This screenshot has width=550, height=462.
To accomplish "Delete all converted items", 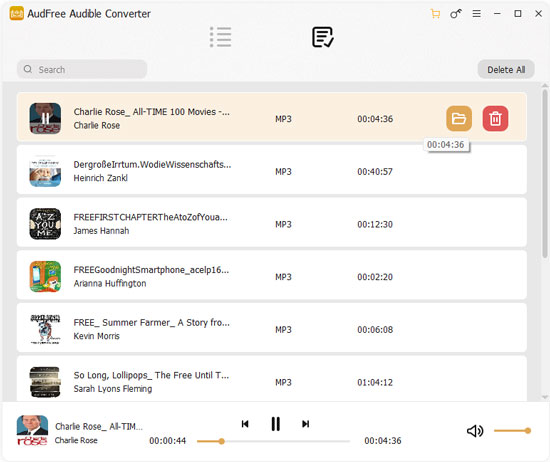I will 506,69.
